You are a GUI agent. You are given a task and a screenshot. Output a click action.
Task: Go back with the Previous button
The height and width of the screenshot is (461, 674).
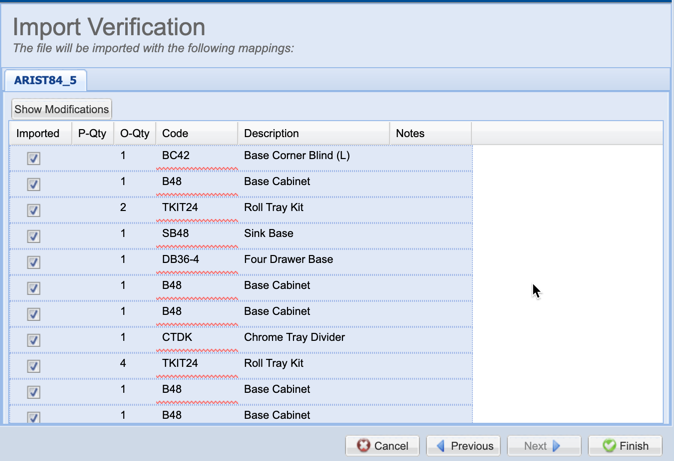pyautogui.click(x=463, y=446)
